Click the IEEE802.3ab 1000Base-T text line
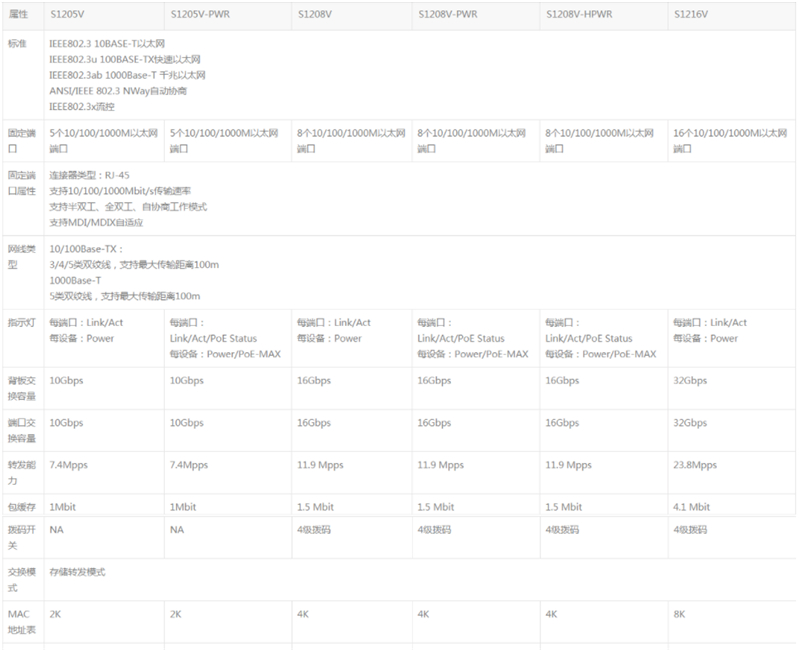The width and height of the screenshot is (800, 650). (x=127, y=75)
